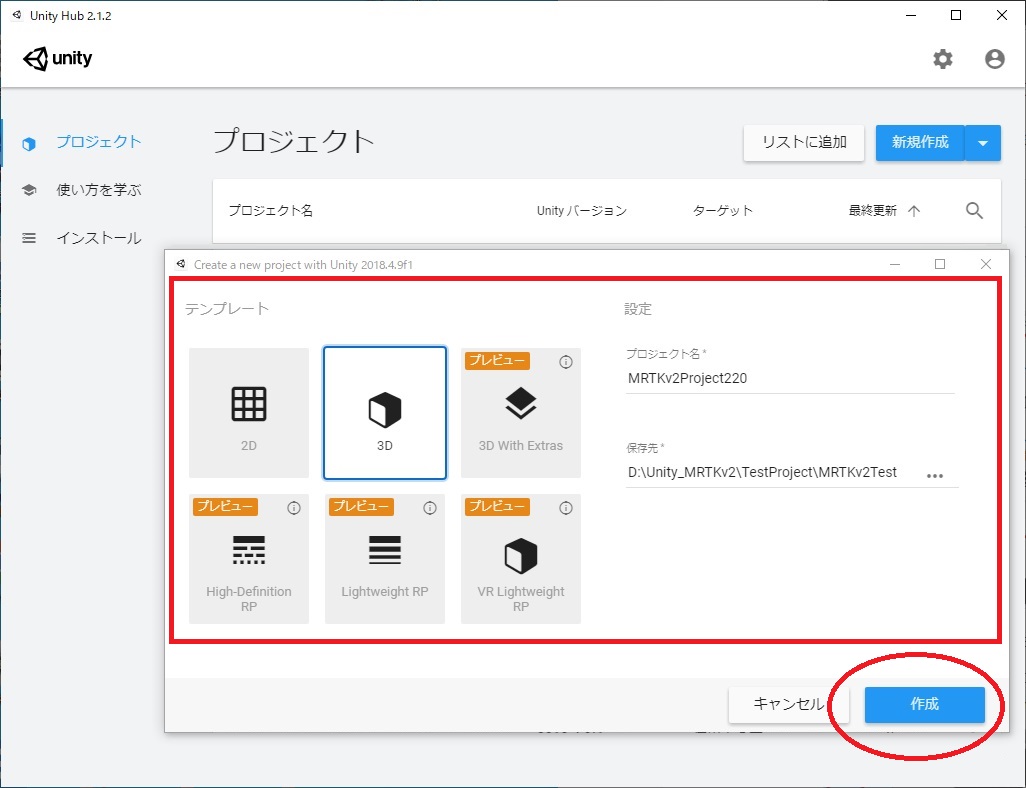This screenshot has height=788, width=1026.
Task: Click the Unity バージョン column header
Action: click(x=582, y=211)
